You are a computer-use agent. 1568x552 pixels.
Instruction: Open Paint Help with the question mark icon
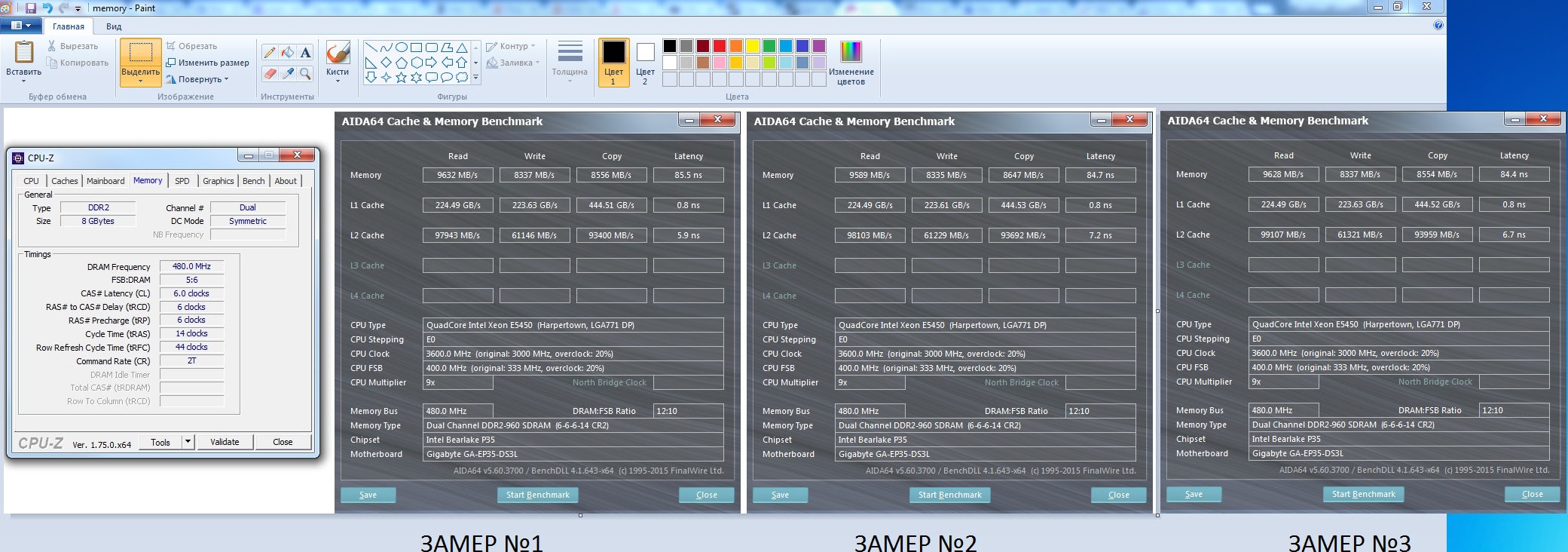coord(1438,26)
